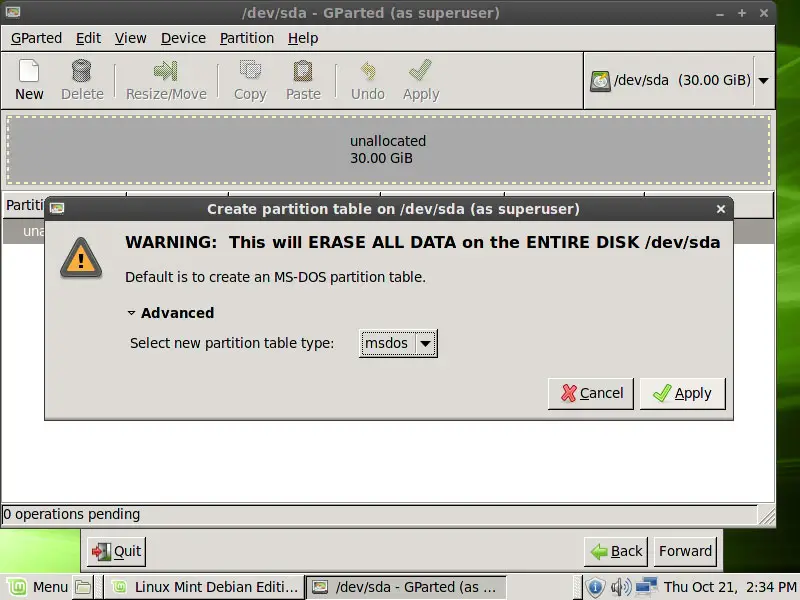Click the MS-DOS default partition table message

click(x=276, y=277)
